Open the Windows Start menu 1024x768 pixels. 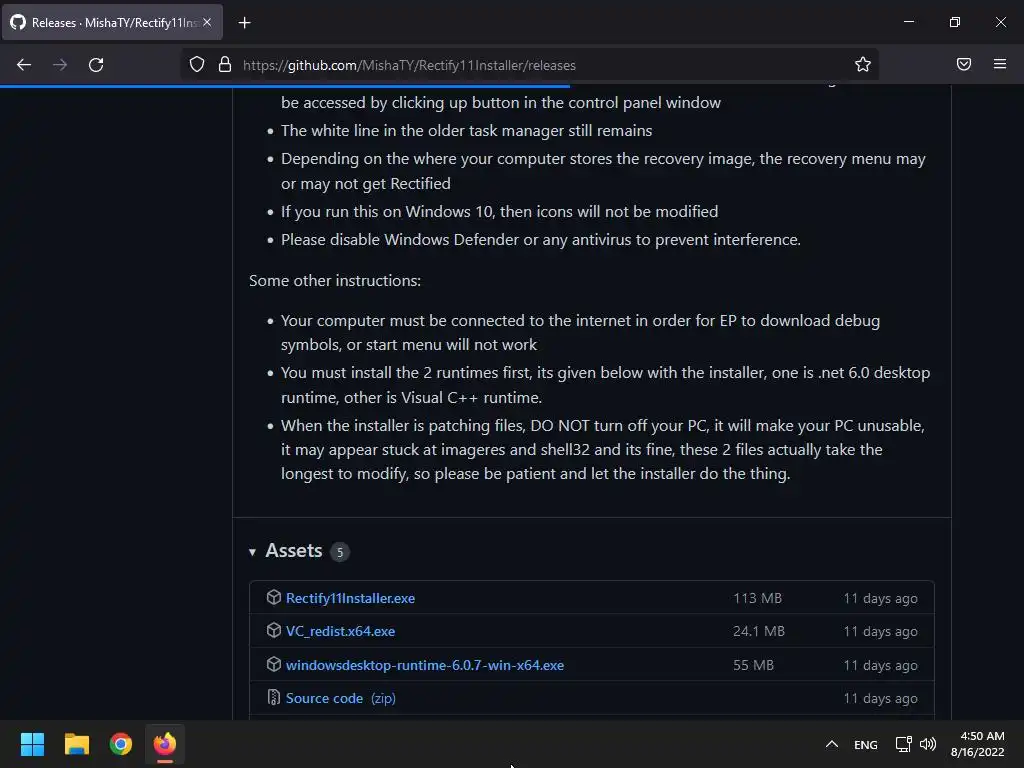33,744
